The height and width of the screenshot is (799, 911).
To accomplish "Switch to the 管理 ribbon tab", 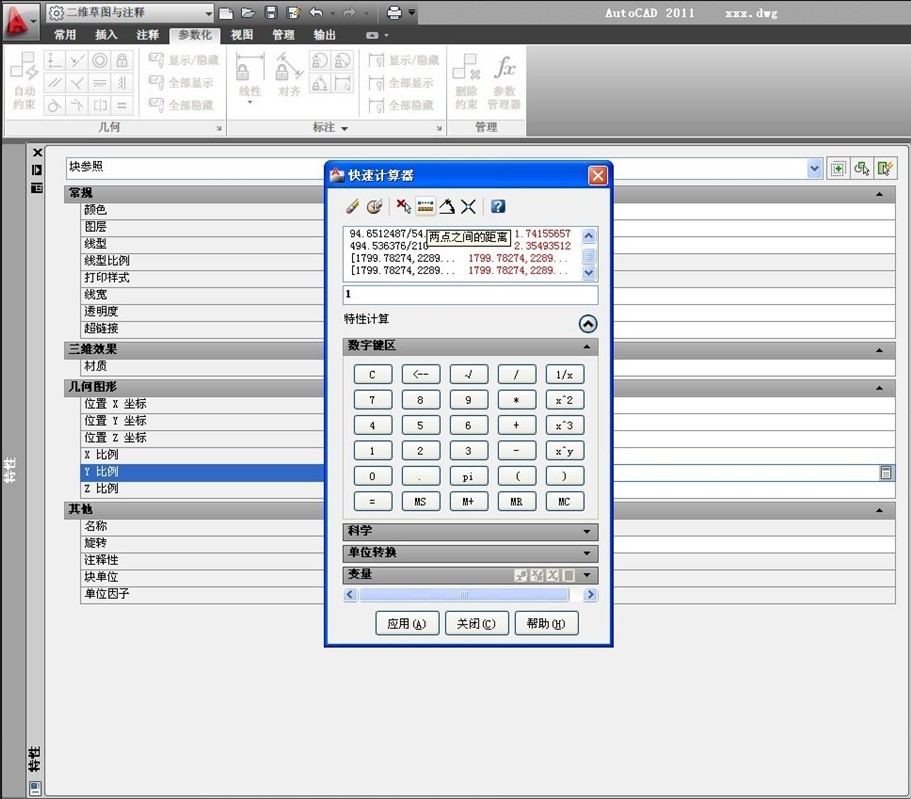I will [x=284, y=35].
